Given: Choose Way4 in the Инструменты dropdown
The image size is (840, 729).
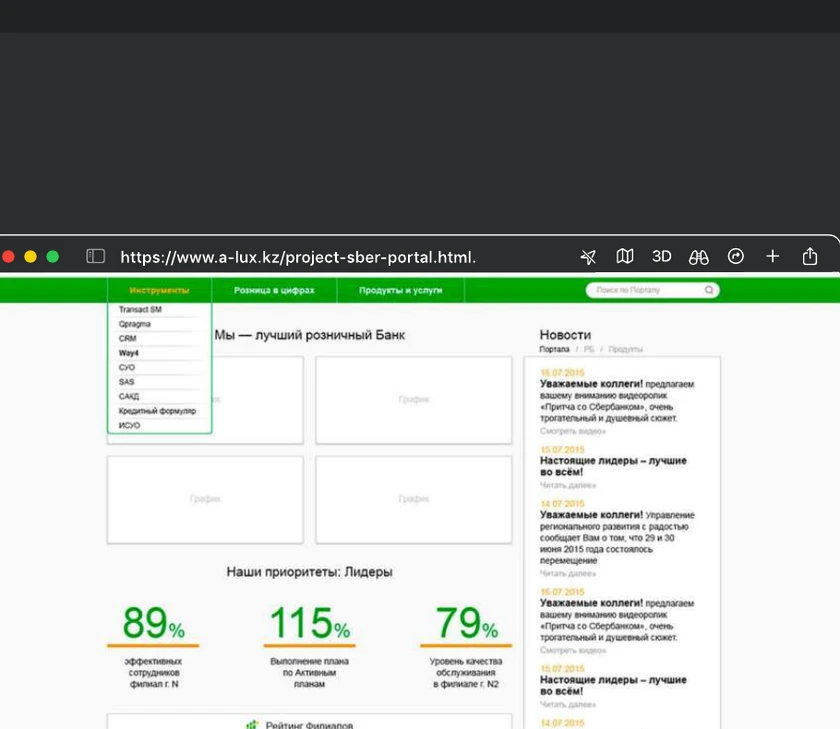Looking at the screenshot, I should tap(128, 353).
